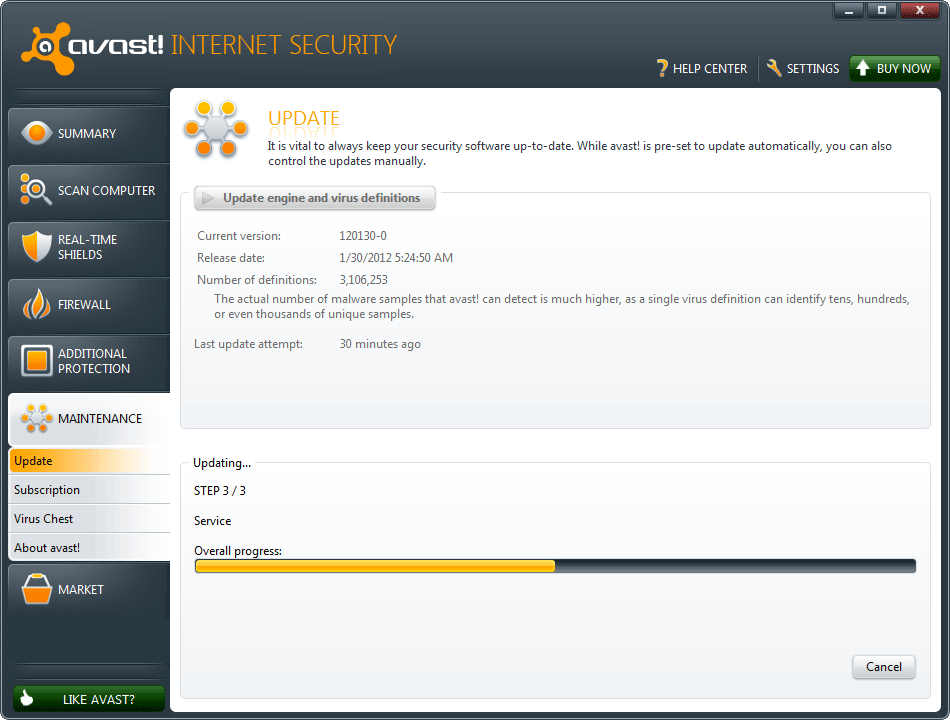Click the Buy Now up-arrow icon

pos(863,68)
